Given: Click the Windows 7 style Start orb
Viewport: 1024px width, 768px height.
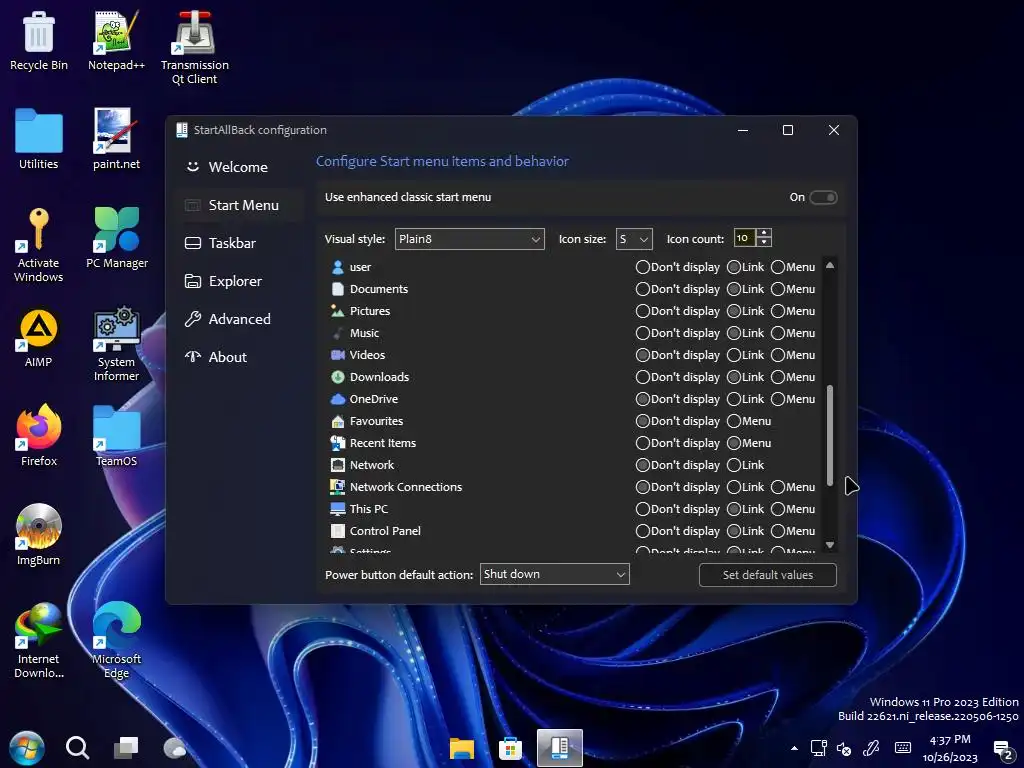Looking at the screenshot, I should pos(27,748).
